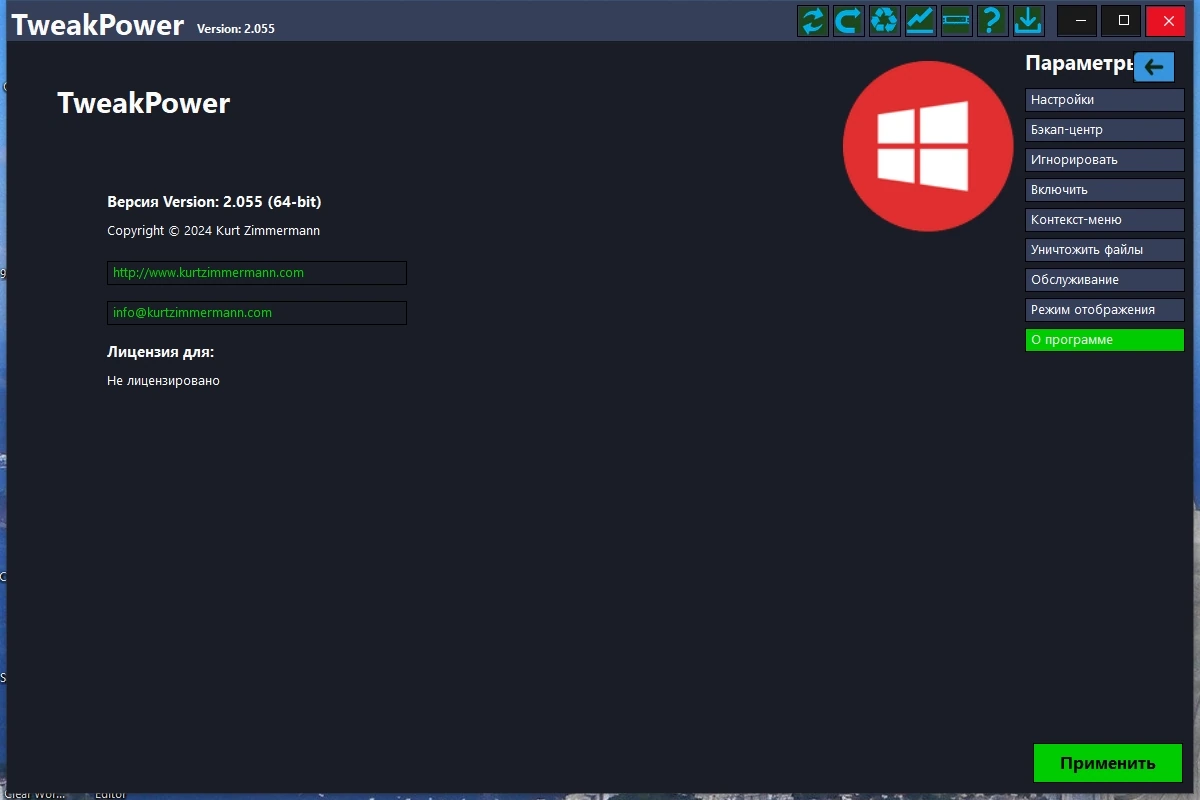Select the Обслуживание menu entry

point(1105,280)
